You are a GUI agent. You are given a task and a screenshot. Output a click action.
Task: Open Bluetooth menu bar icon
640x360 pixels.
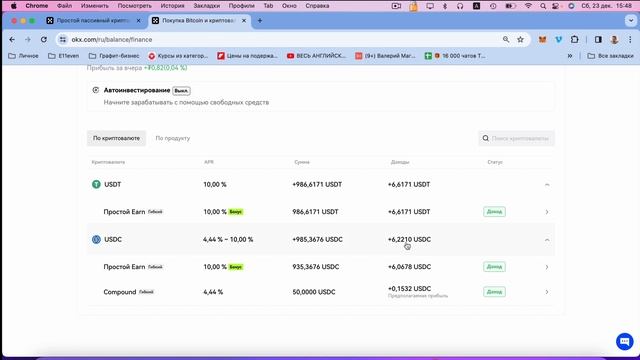click(445, 6)
